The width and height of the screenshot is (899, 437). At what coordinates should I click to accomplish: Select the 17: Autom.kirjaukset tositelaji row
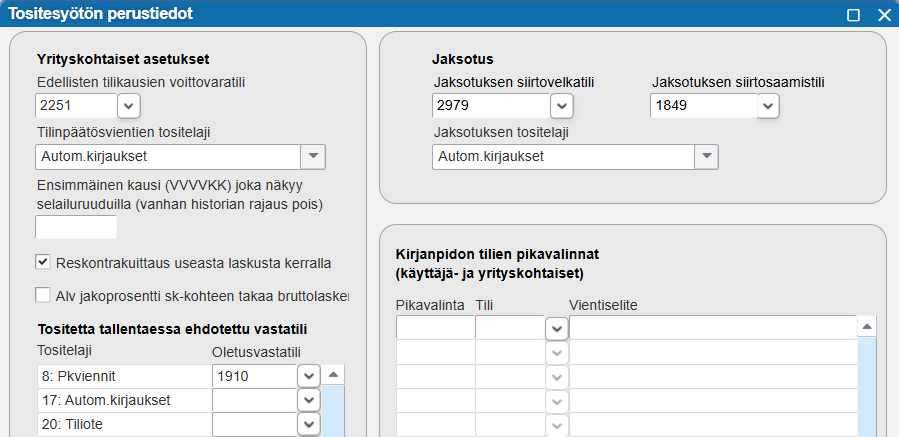click(x=124, y=400)
